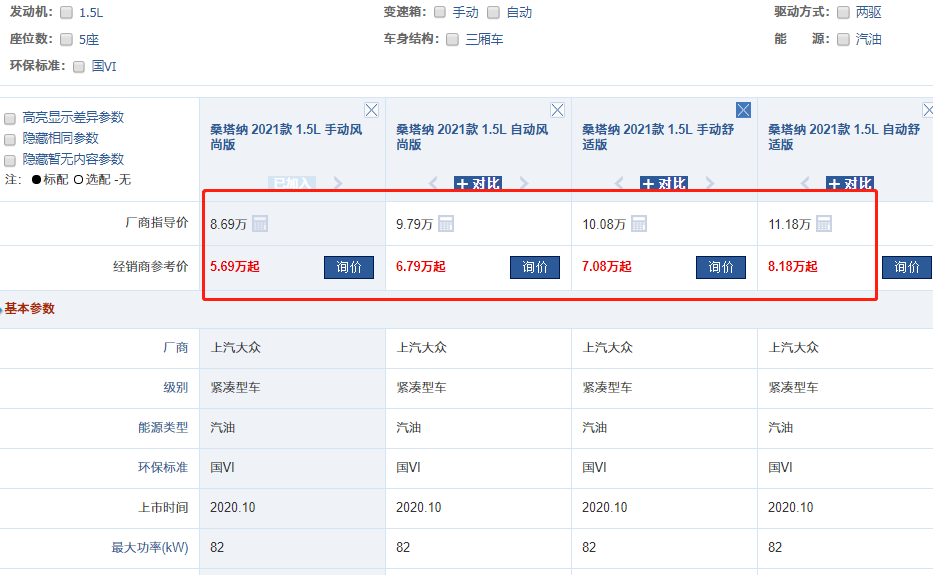This screenshot has width=933, height=575.
Task: Open the 桑塔纳 2021款 1.5L 手动舒适版 link
Action: [657, 137]
